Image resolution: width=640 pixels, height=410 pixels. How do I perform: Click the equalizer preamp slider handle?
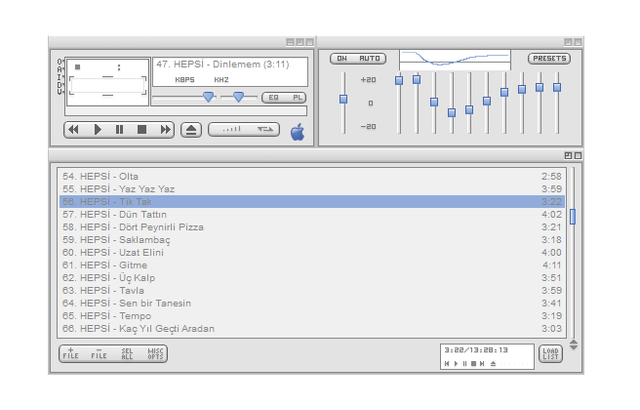pos(343,99)
